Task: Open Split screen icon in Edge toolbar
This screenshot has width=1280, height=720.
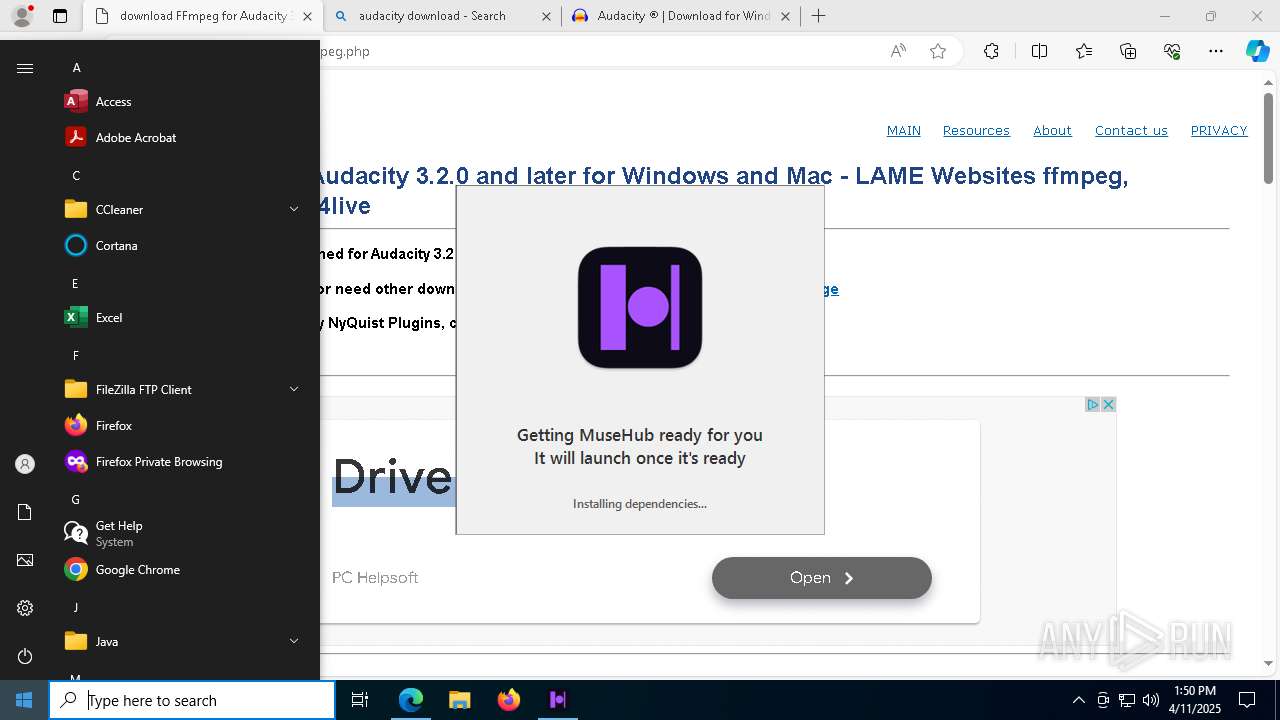Action: point(1039,51)
